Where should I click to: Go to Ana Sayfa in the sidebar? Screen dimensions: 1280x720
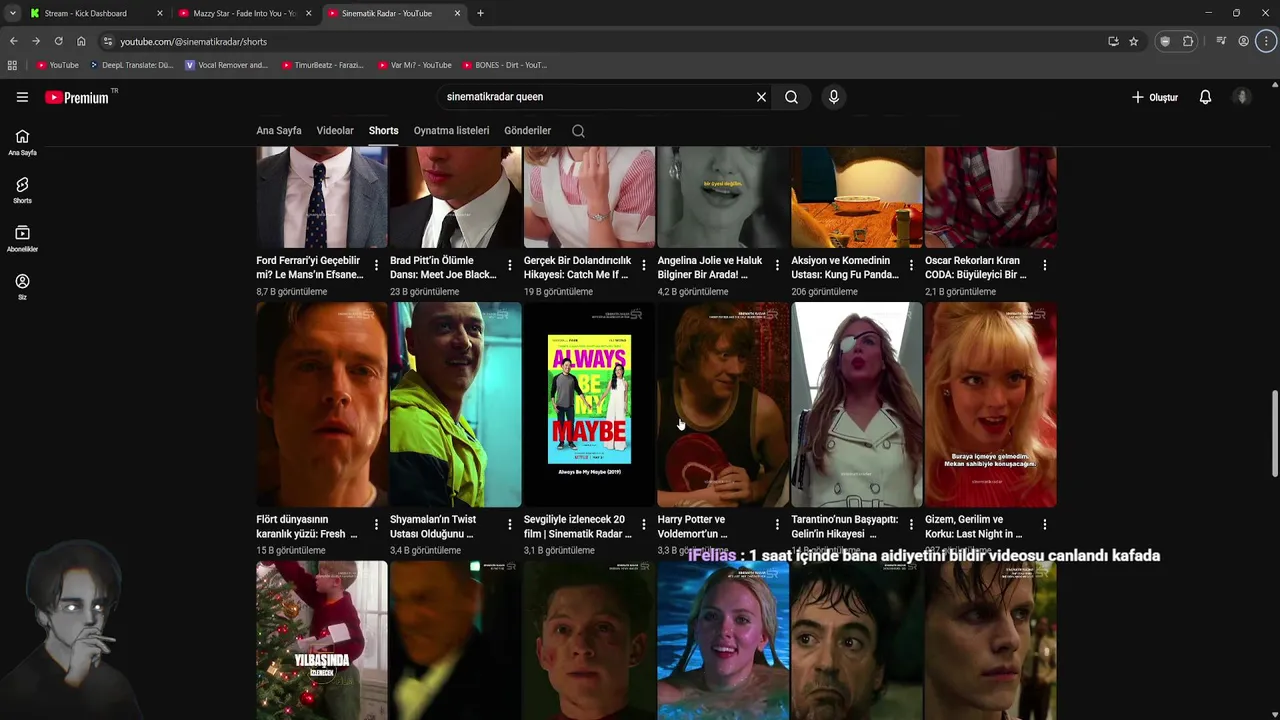(22, 143)
